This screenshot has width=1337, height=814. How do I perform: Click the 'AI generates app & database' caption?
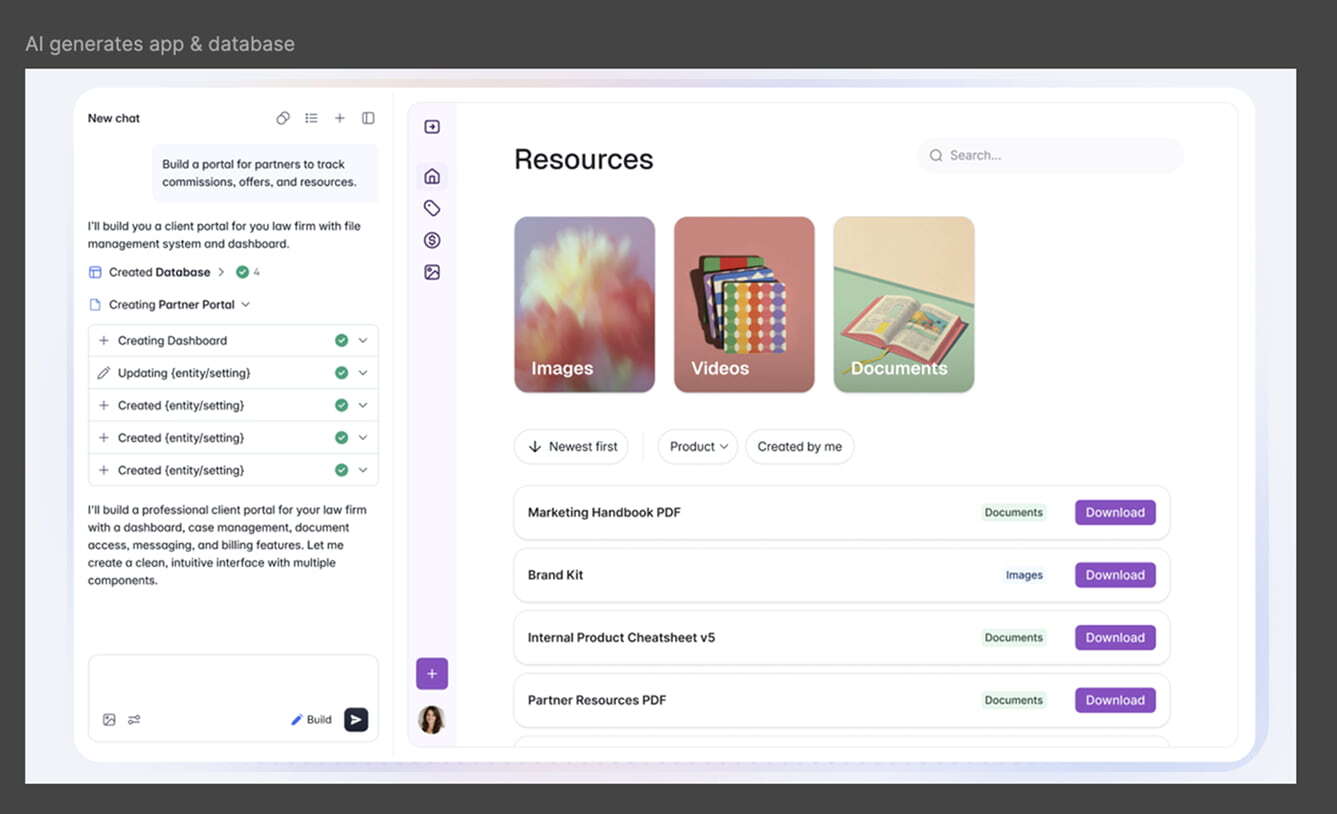point(160,44)
